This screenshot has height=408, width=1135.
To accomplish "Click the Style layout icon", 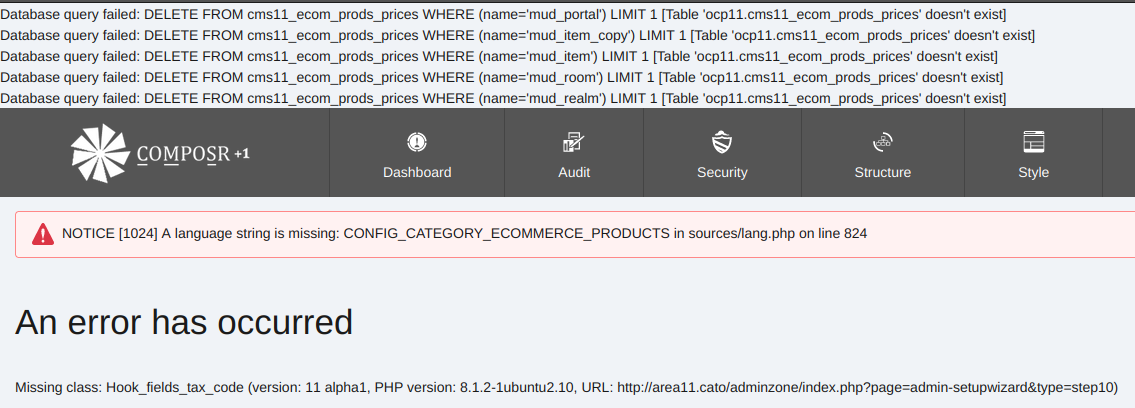I will point(1033,142).
